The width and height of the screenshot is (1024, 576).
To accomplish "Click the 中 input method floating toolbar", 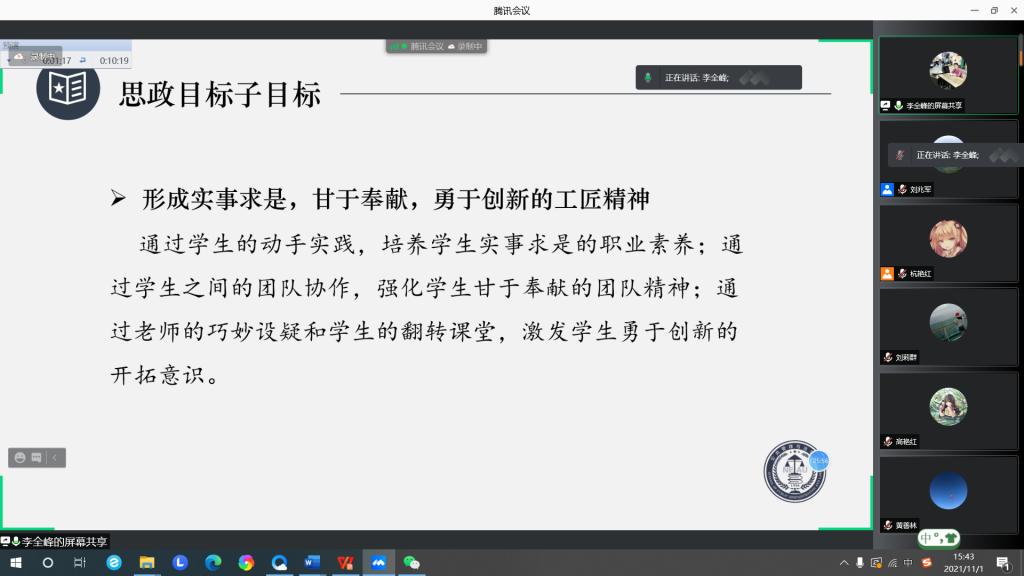I will (x=938, y=538).
